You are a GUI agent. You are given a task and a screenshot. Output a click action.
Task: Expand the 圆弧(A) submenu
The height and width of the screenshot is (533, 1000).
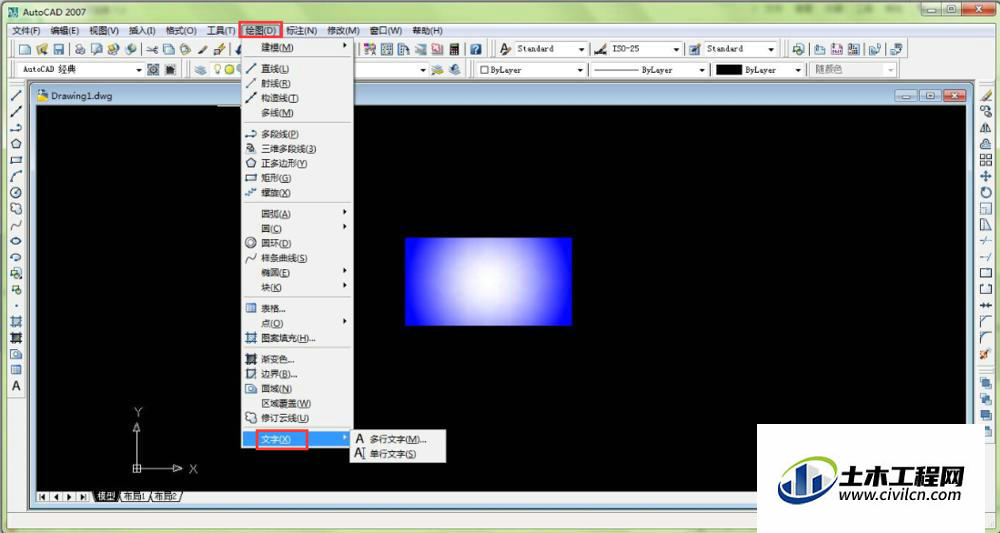[x=297, y=214]
